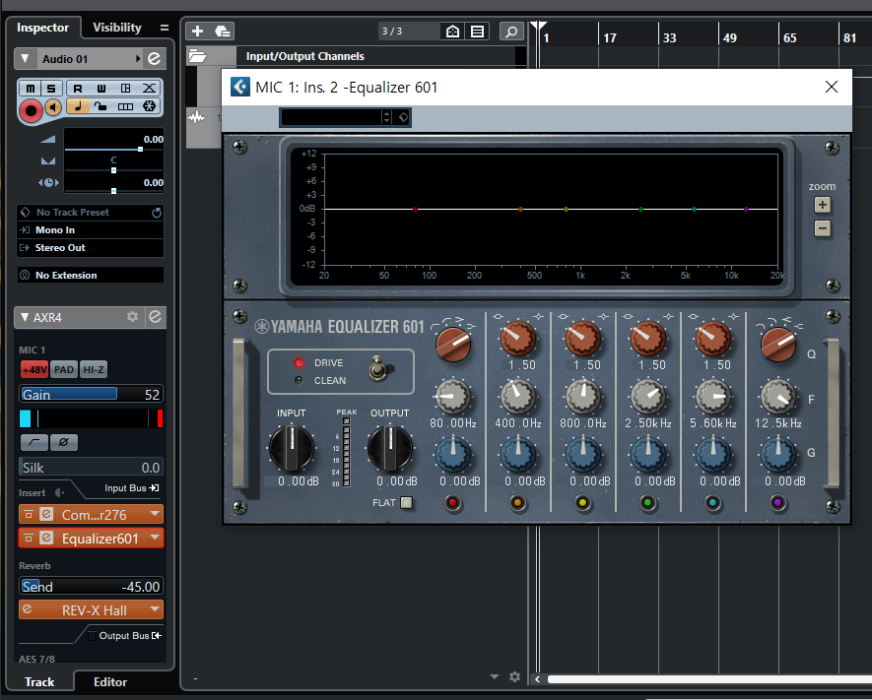This screenshot has height=700, width=872.
Task: Toggle musical timebase note icon
Action: point(78,106)
